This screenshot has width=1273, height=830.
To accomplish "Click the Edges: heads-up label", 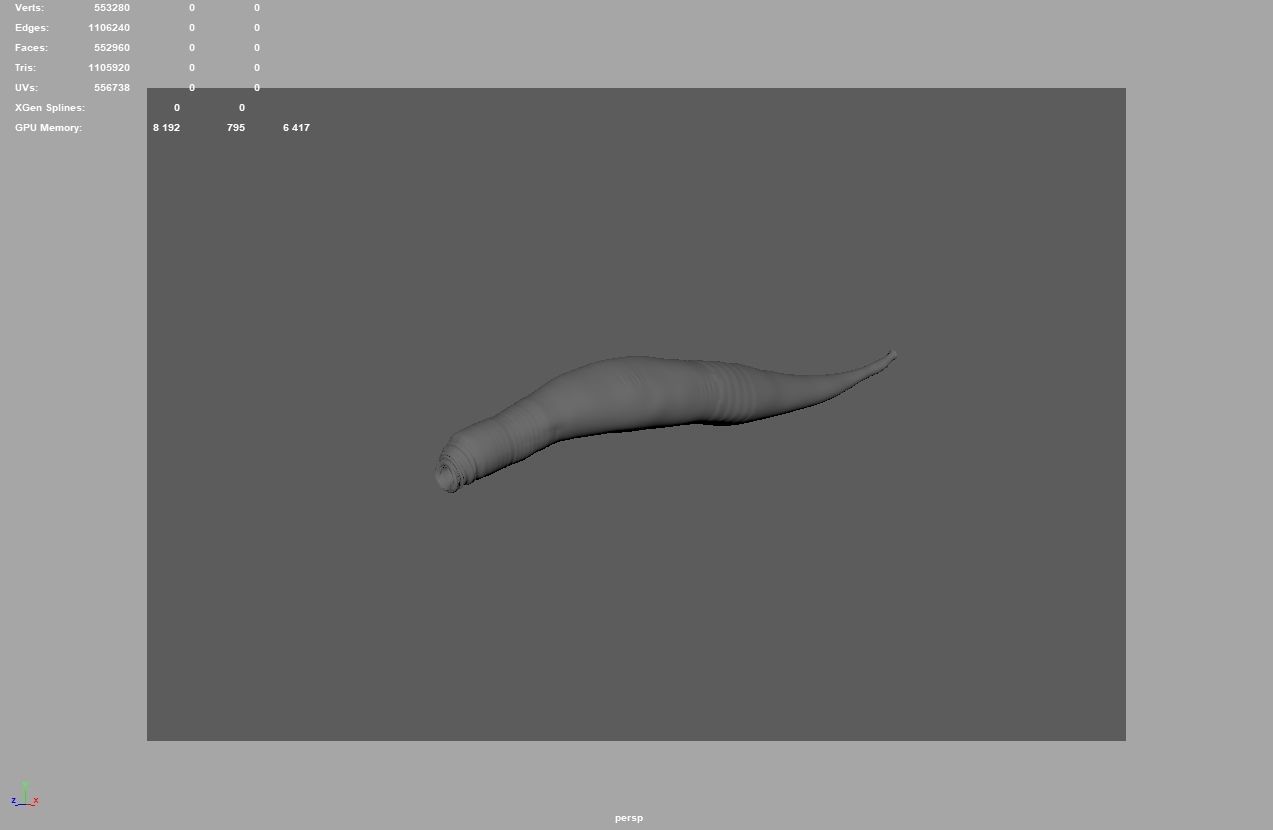I will (x=31, y=28).
